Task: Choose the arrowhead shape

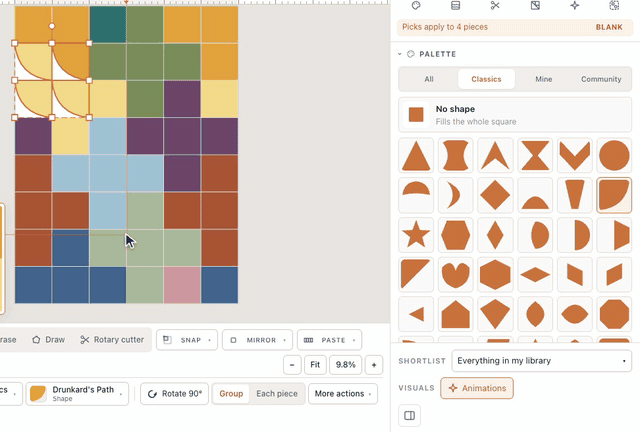Action: pyautogui.click(x=495, y=156)
